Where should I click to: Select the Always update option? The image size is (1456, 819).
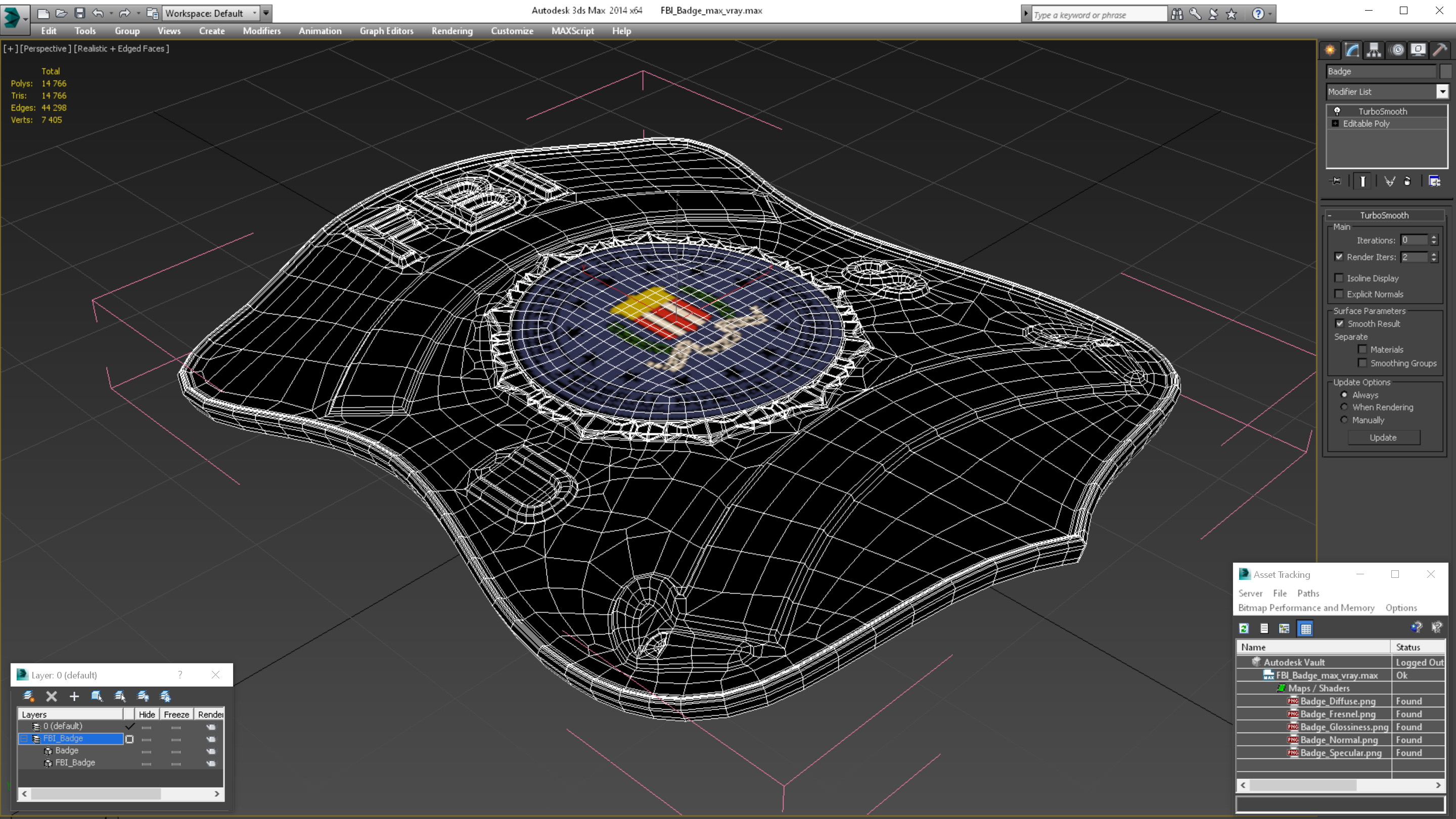(x=1344, y=394)
